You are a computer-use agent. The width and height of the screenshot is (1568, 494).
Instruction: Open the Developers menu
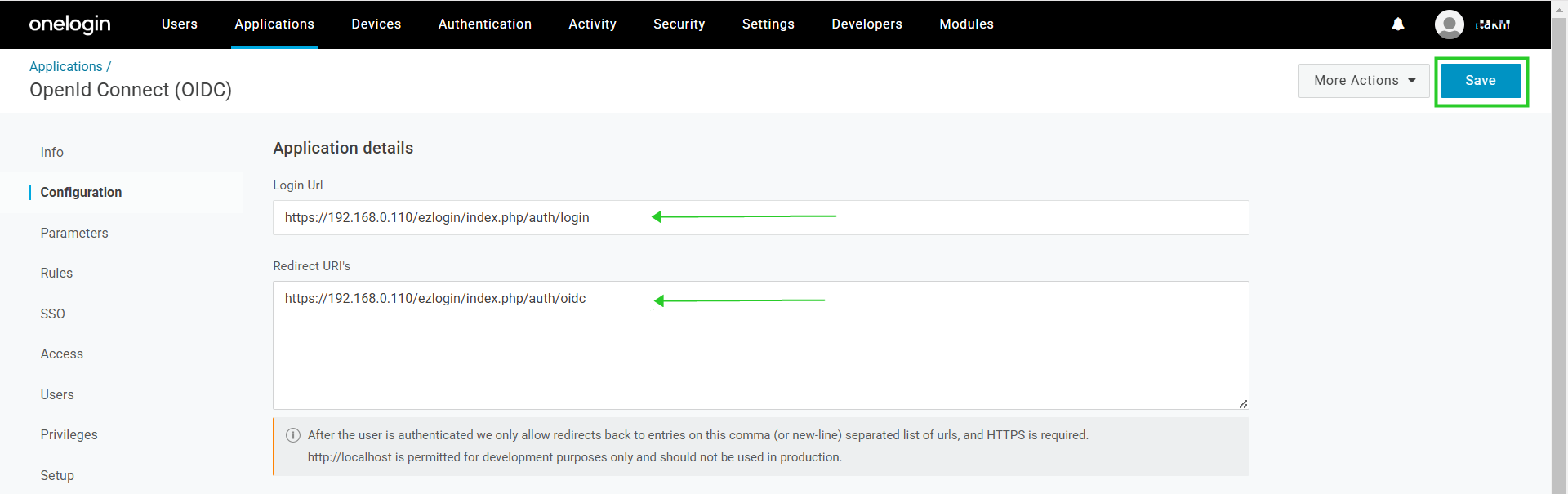coord(867,24)
